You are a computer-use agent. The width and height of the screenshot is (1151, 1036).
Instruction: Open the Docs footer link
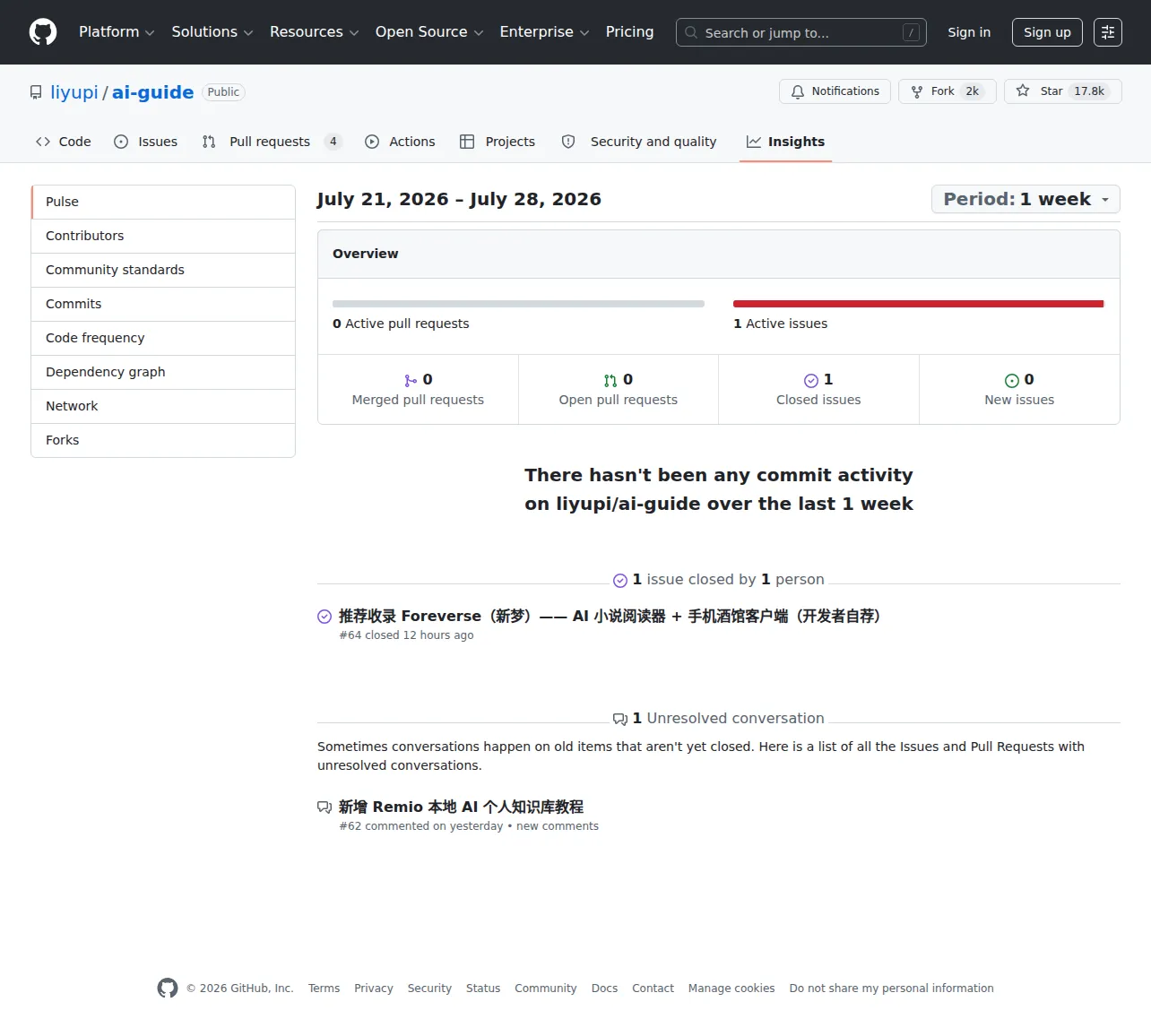(x=604, y=989)
